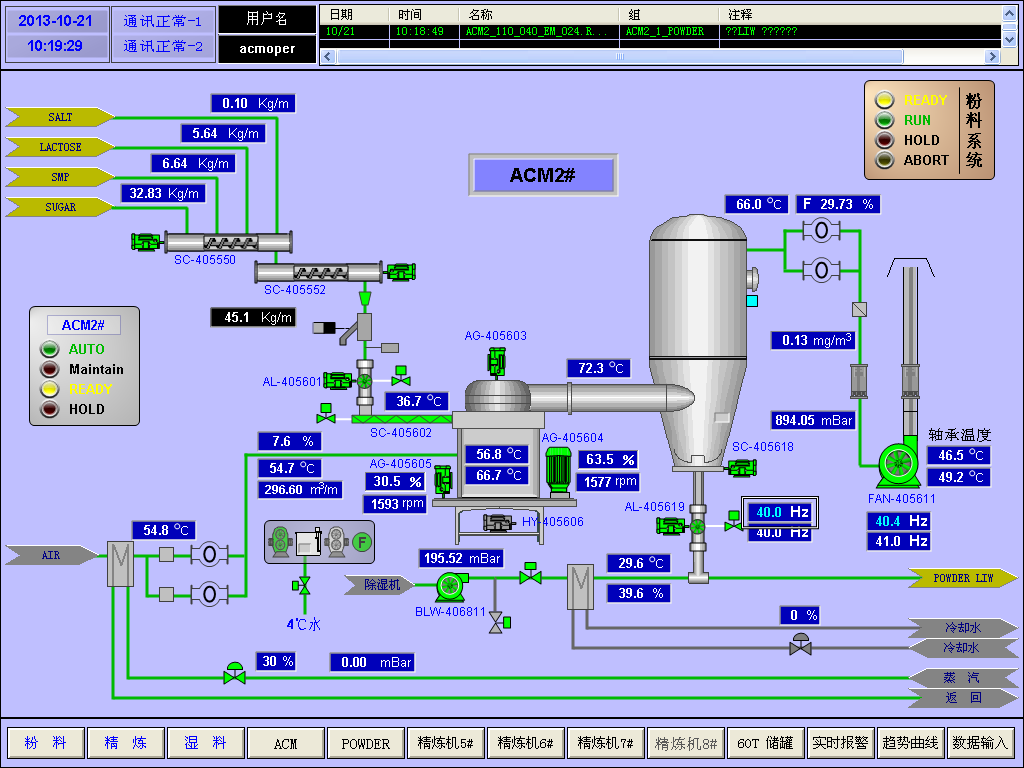Select hydraulic unit HY-405606
The image size is (1024, 768).
pos(499,522)
